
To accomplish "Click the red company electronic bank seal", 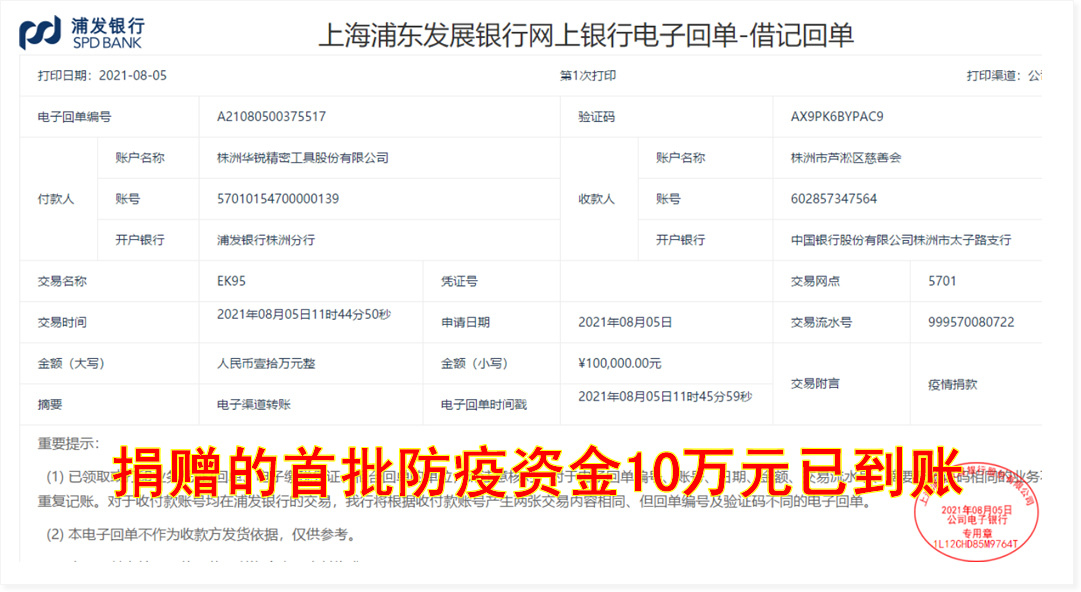I will pos(976,511).
